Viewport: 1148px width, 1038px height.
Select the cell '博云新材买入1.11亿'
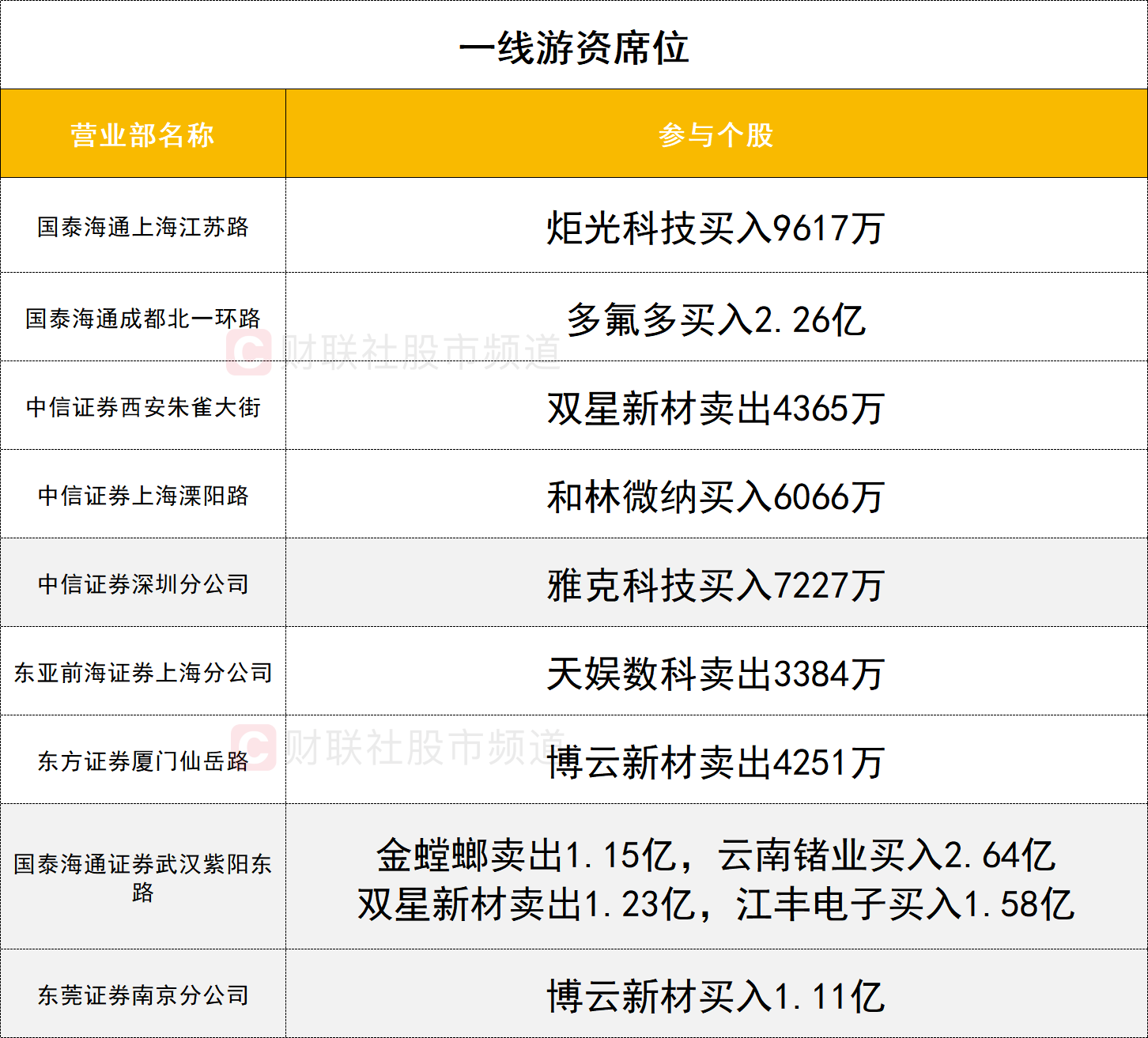click(716, 995)
